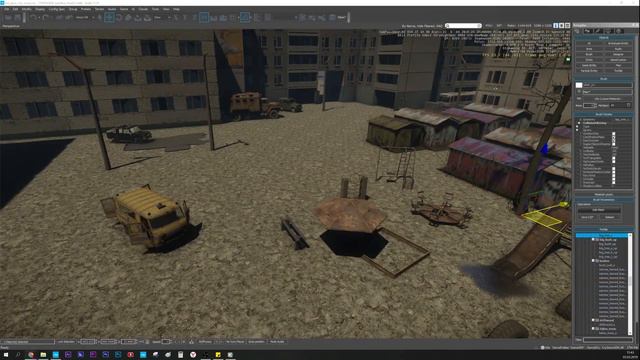Click the Use Custom Material button
The height and width of the screenshot is (360, 640).
click(x=607, y=99)
